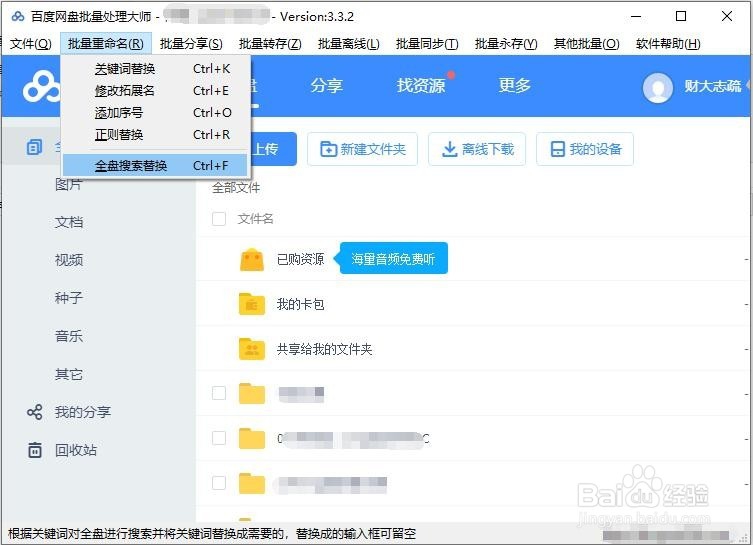Open the 批量转存(Z) menu
753x545 pixels.
pyautogui.click(x=270, y=44)
